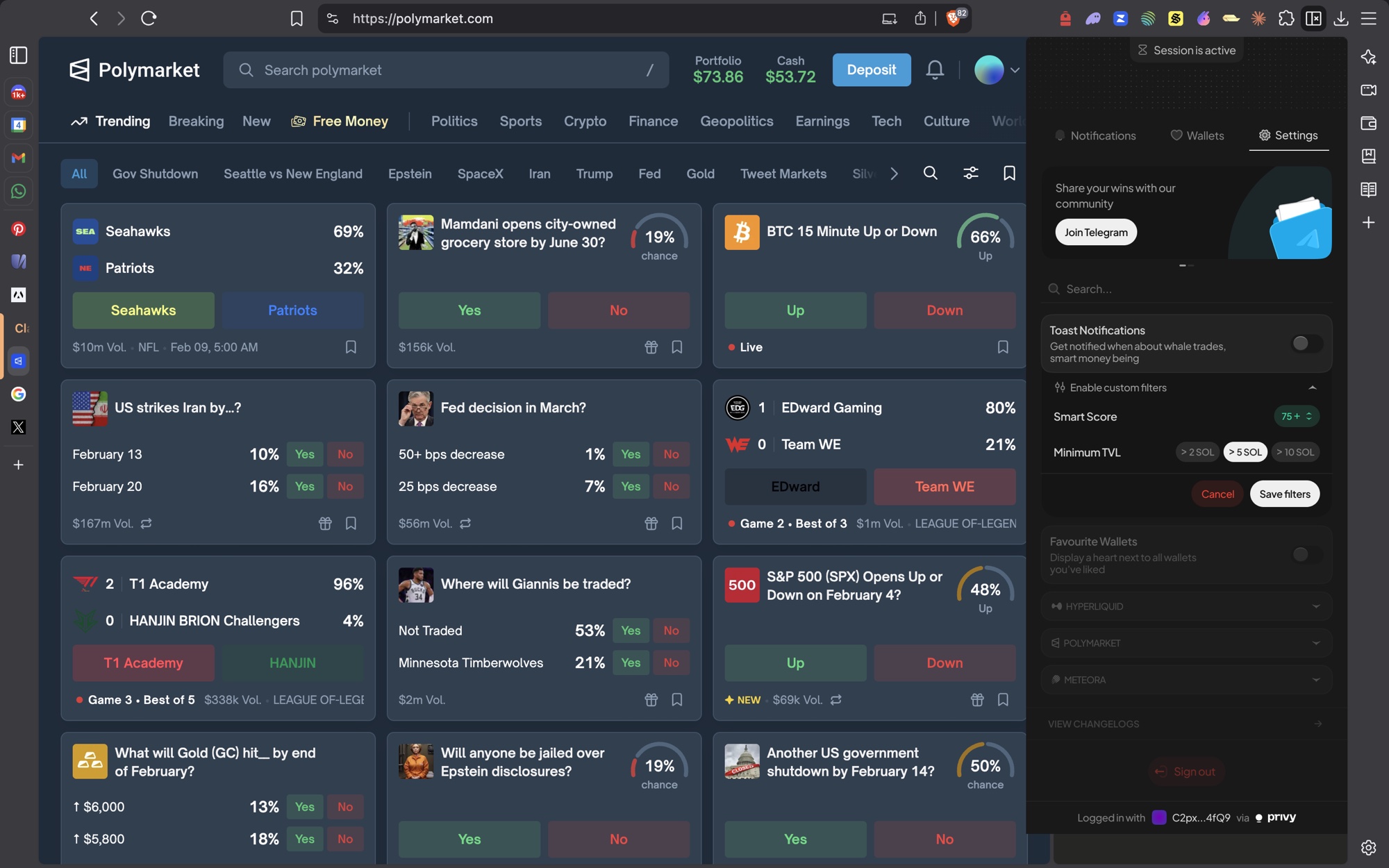The height and width of the screenshot is (868, 1389).
Task: Enable Favourite Wallets toggle
Action: (x=1306, y=554)
